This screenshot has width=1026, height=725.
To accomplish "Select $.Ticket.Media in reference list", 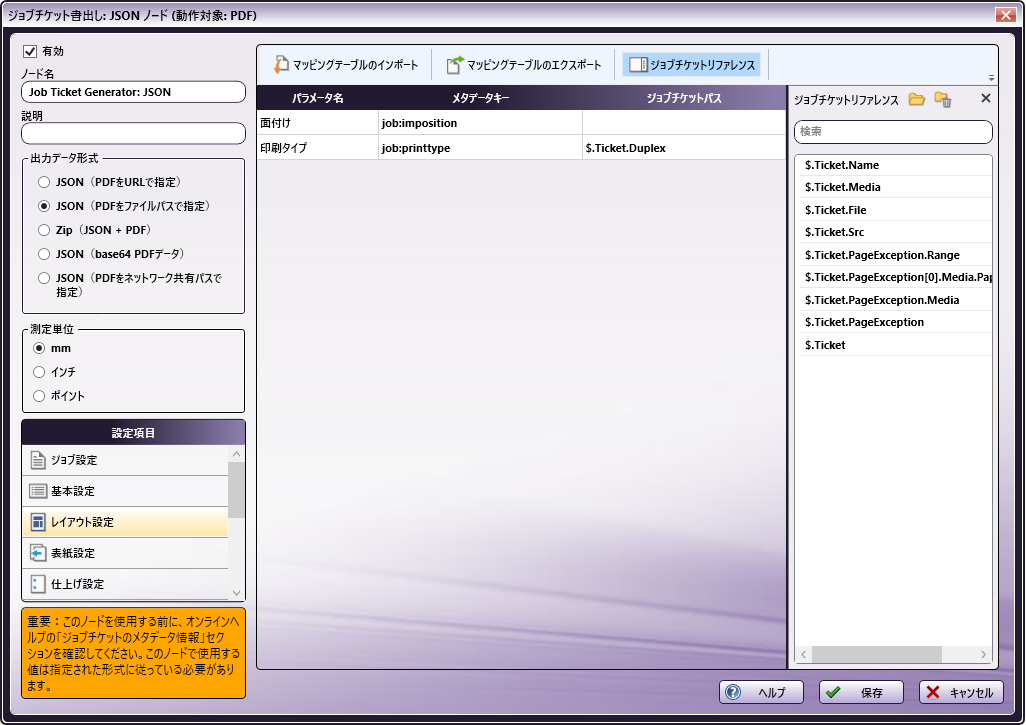I will click(x=895, y=187).
